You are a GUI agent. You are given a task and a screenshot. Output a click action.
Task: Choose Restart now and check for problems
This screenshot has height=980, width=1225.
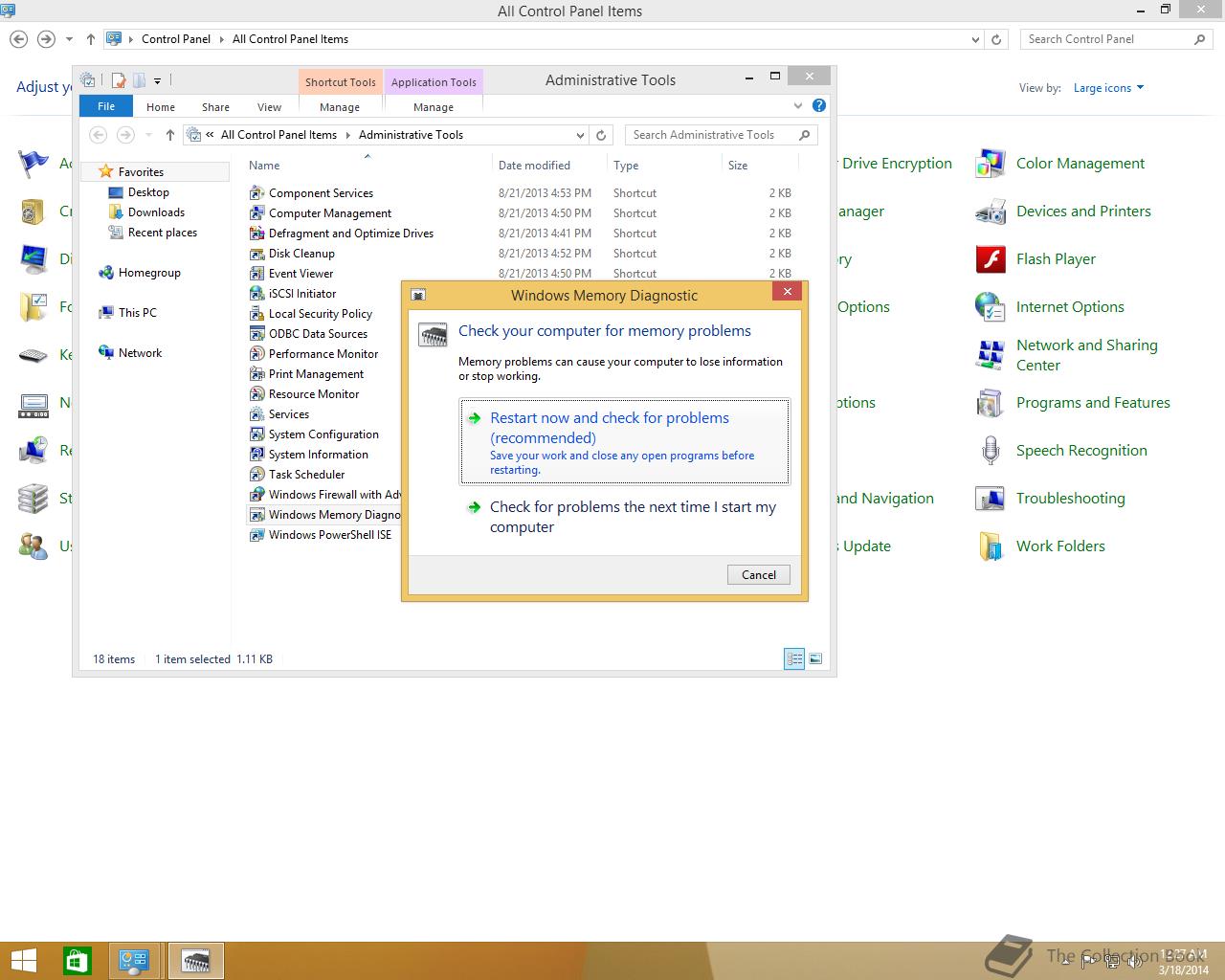point(625,441)
